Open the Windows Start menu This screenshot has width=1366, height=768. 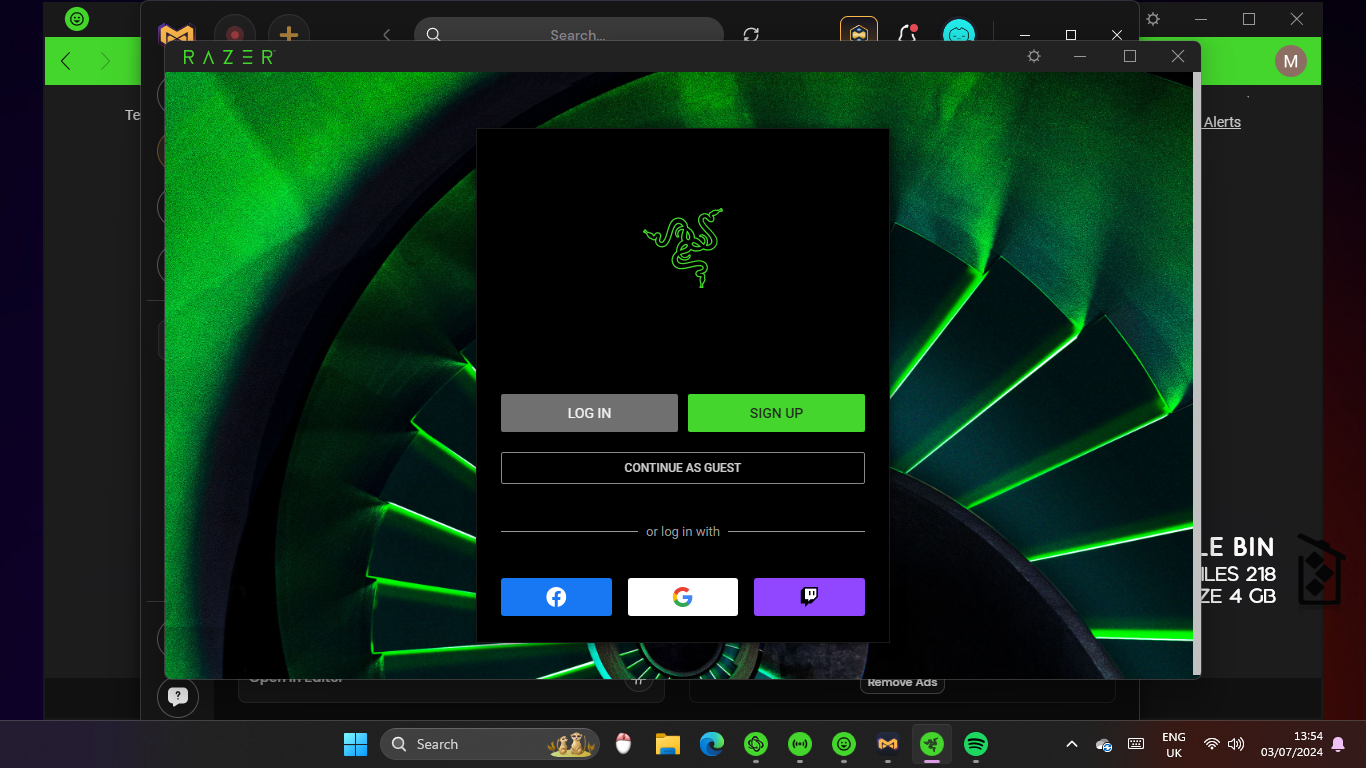click(355, 744)
